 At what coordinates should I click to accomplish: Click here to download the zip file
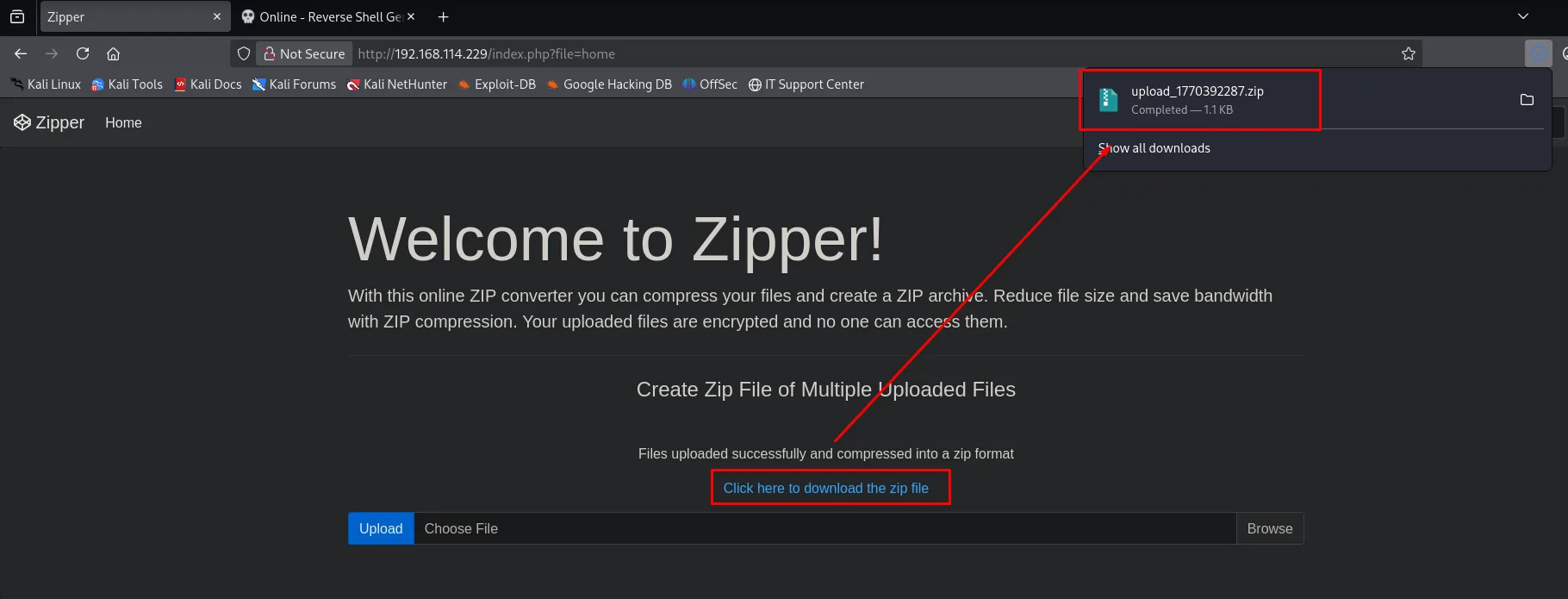point(825,488)
